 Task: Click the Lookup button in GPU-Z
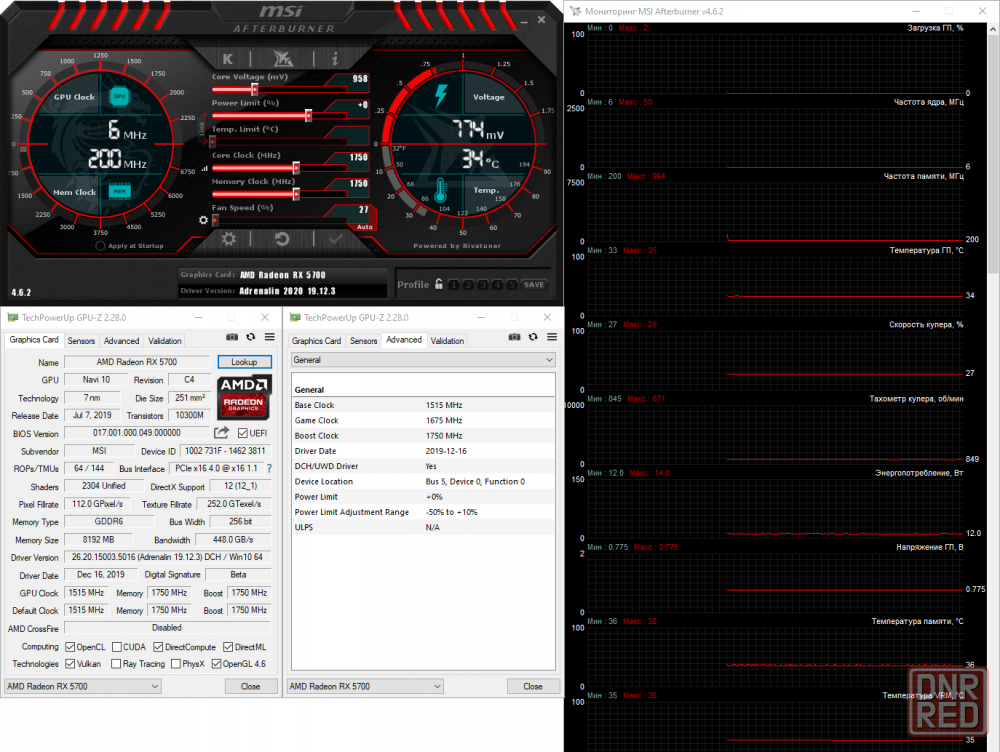pos(244,362)
